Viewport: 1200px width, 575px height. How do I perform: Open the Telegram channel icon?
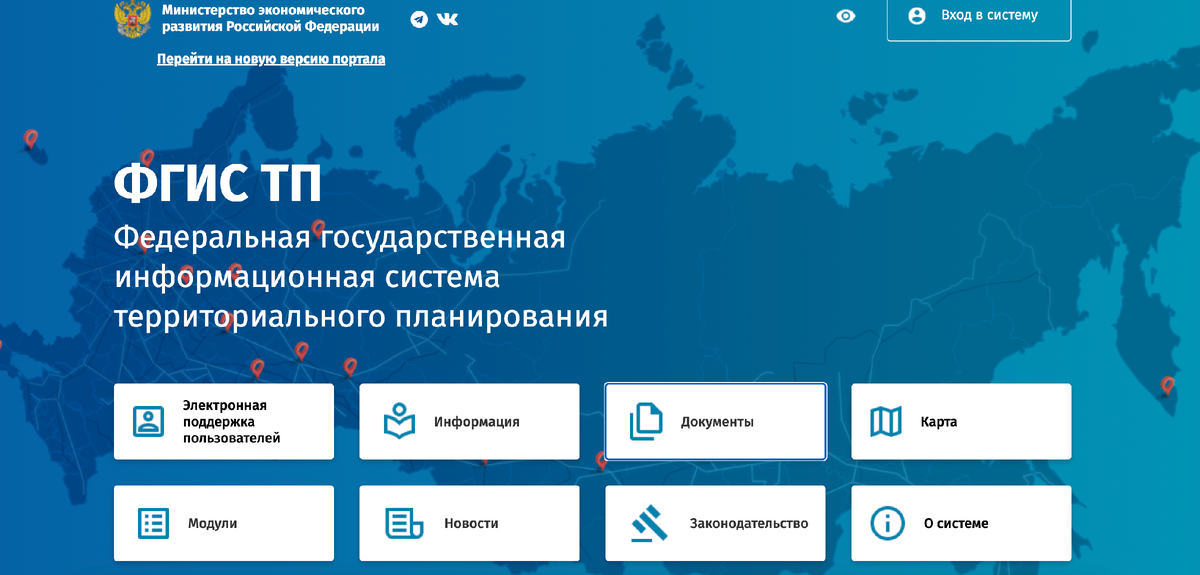coord(419,19)
